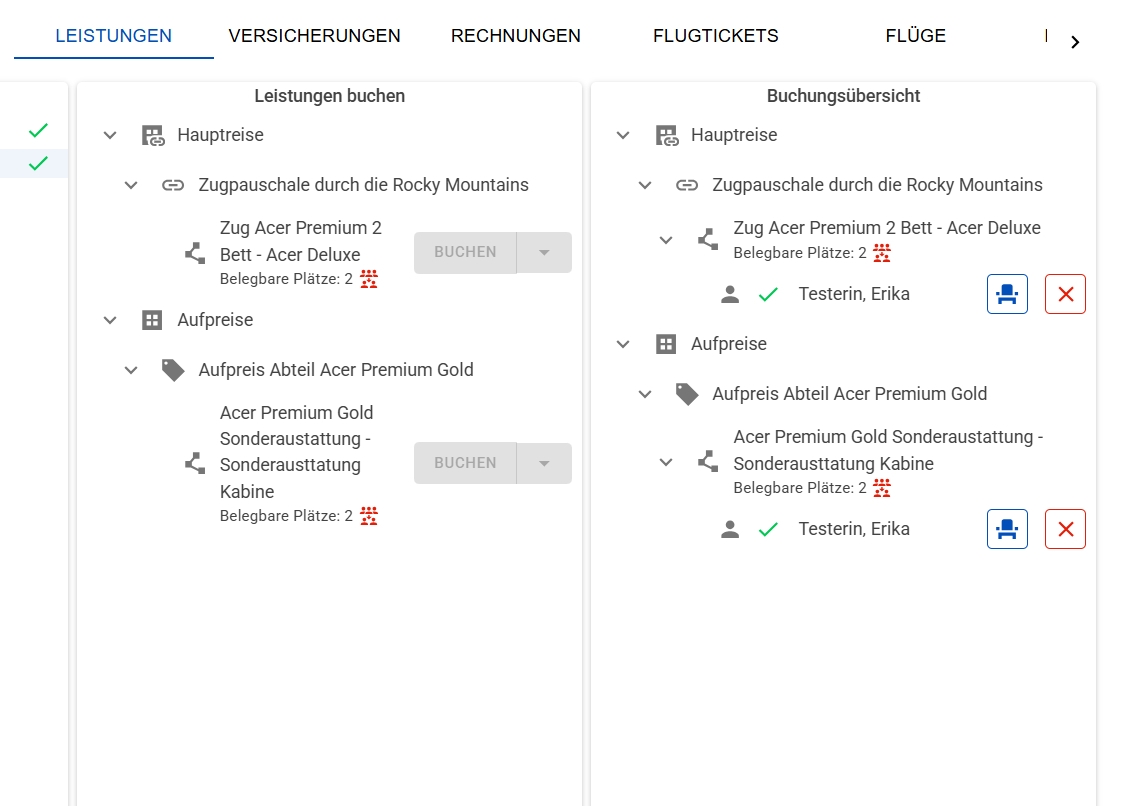Click BUCHEN for Acer Premium Gold Sonderausstattung
The width and height of the screenshot is (1129, 806).
tap(465, 464)
